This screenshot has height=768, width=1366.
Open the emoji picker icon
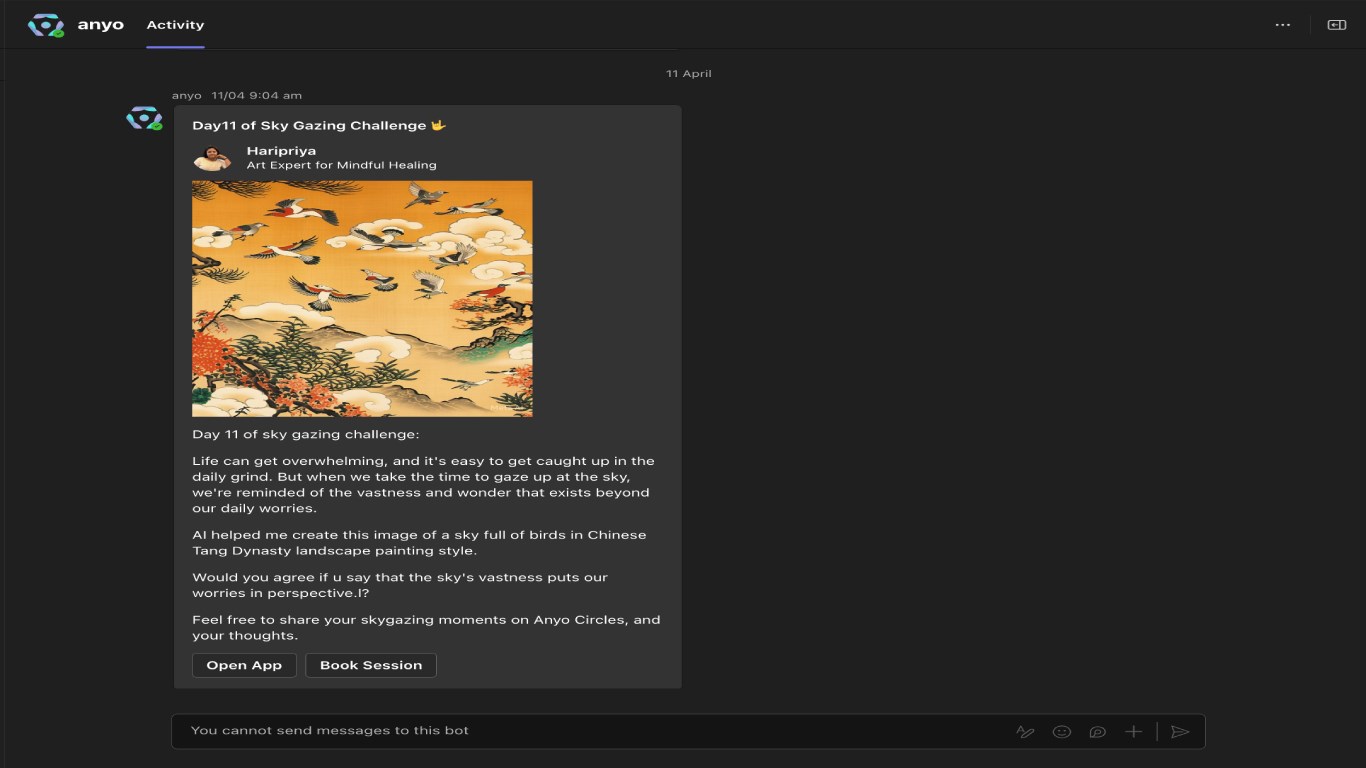coord(1062,732)
